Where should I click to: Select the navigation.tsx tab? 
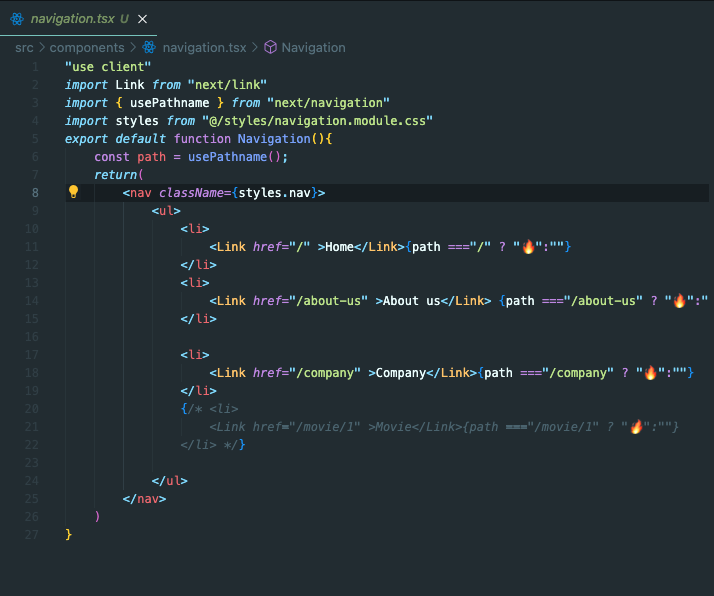72,18
